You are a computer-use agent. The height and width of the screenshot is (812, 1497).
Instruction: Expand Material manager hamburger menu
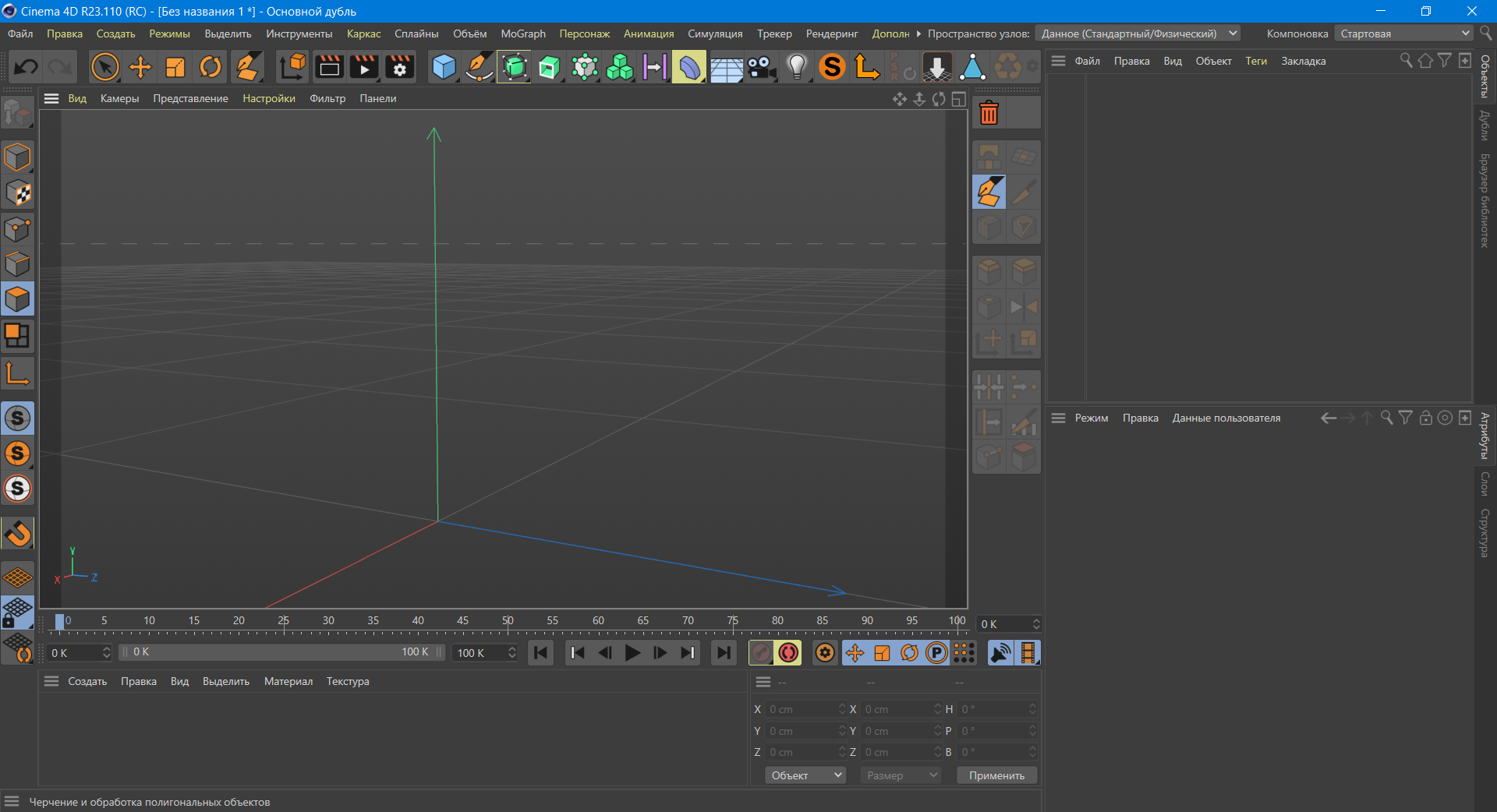pos(51,681)
